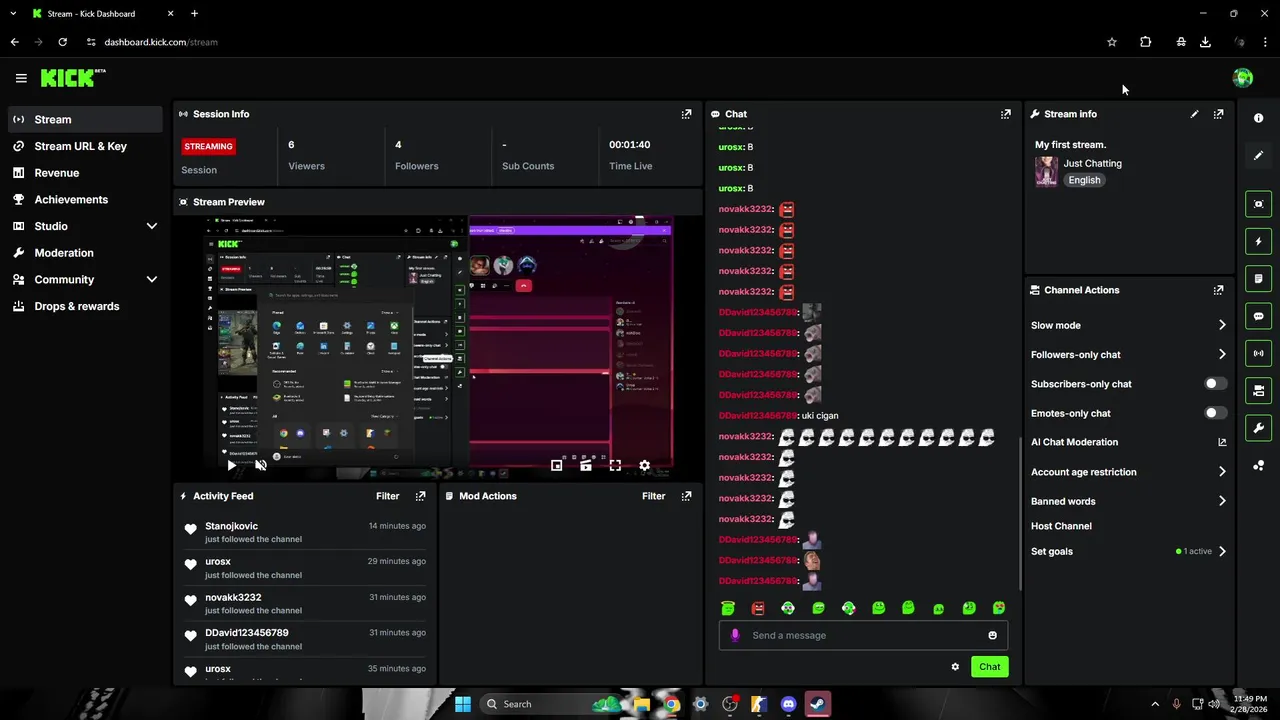Click the wrench icon in right toolbar
The width and height of the screenshot is (1280, 720).
point(1258,428)
